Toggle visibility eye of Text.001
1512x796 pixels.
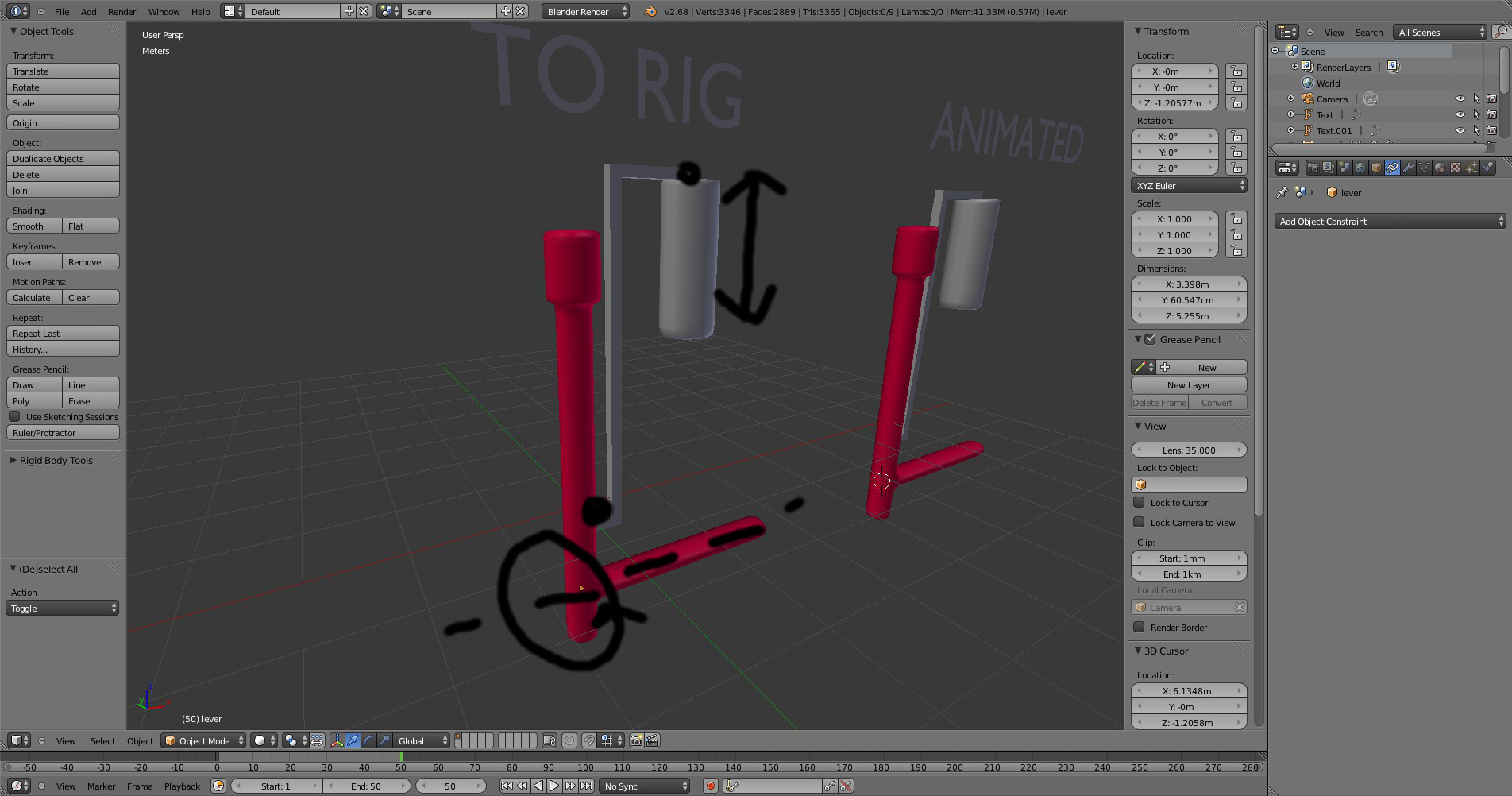coord(1460,130)
